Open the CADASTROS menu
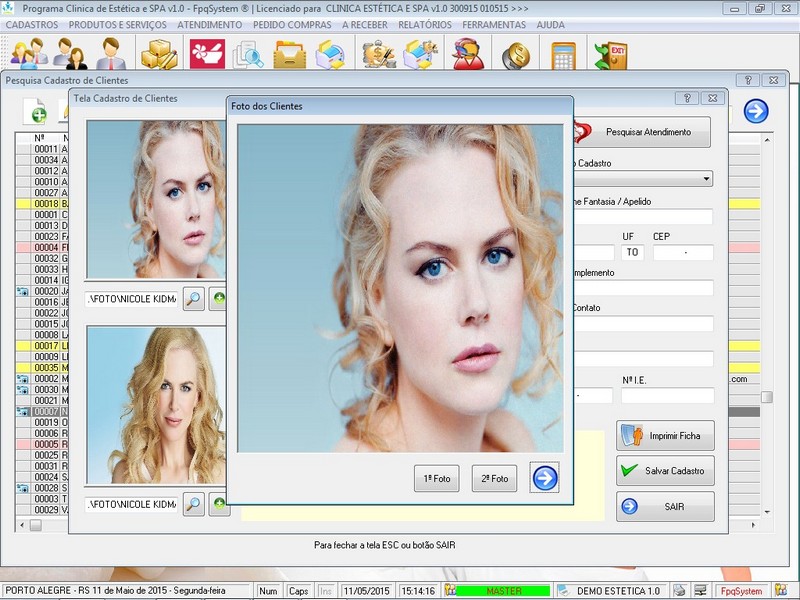The image size is (800, 600). [x=32, y=24]
